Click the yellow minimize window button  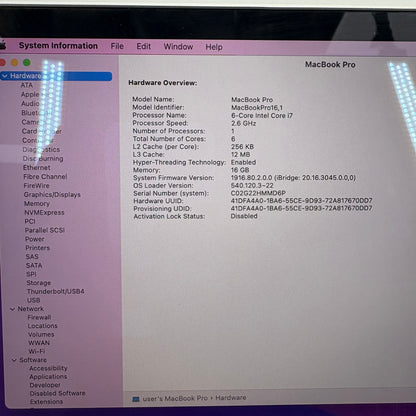(x=15, y=62)
